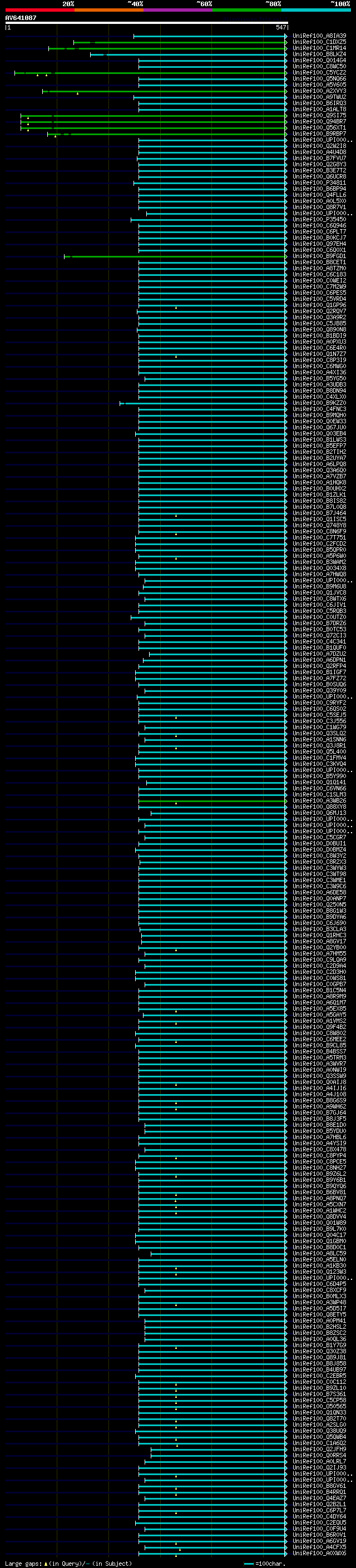Click the UniRef100_A6LPQ8 label
Viewport: 356px width, 1568px height.
click(x=319, y=464)
